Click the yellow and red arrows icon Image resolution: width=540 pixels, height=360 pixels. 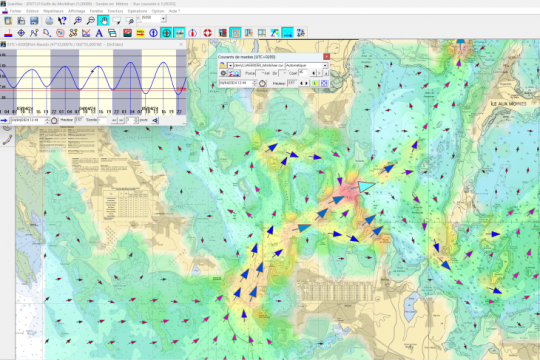[x=141, y=33]
